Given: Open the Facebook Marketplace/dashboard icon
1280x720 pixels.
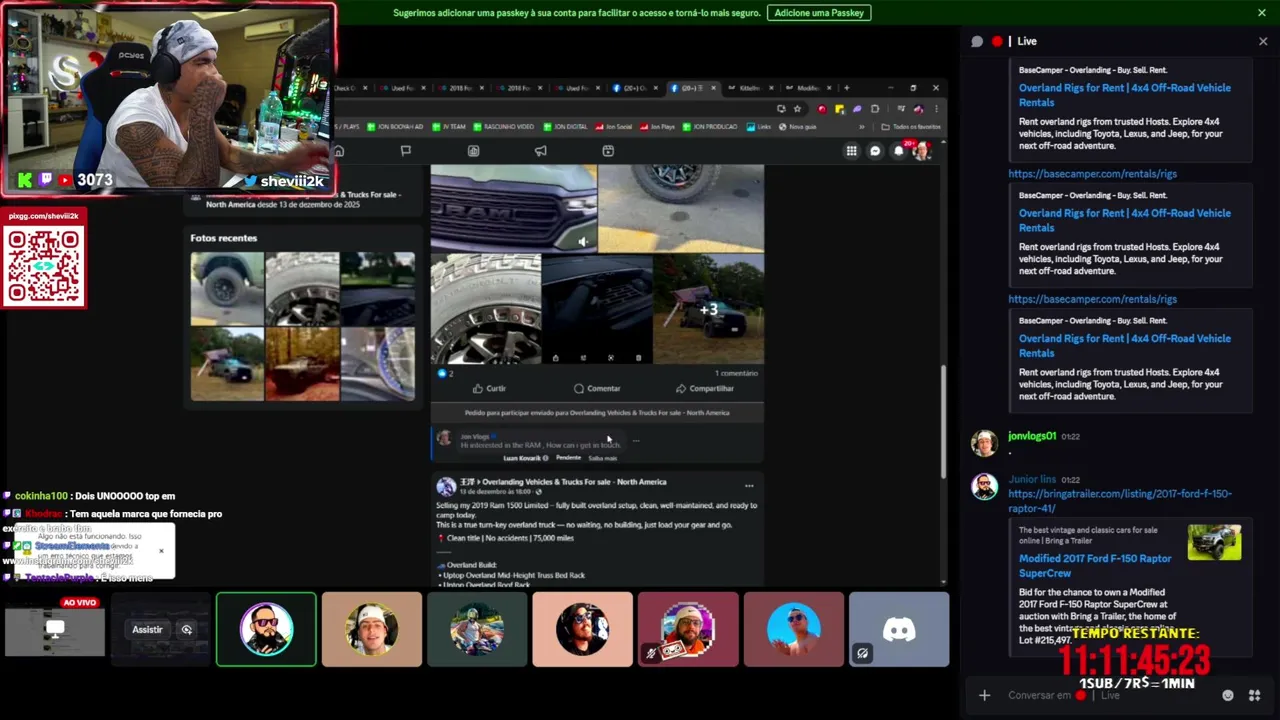Looking at the screenshot, I should coord(473,151).
